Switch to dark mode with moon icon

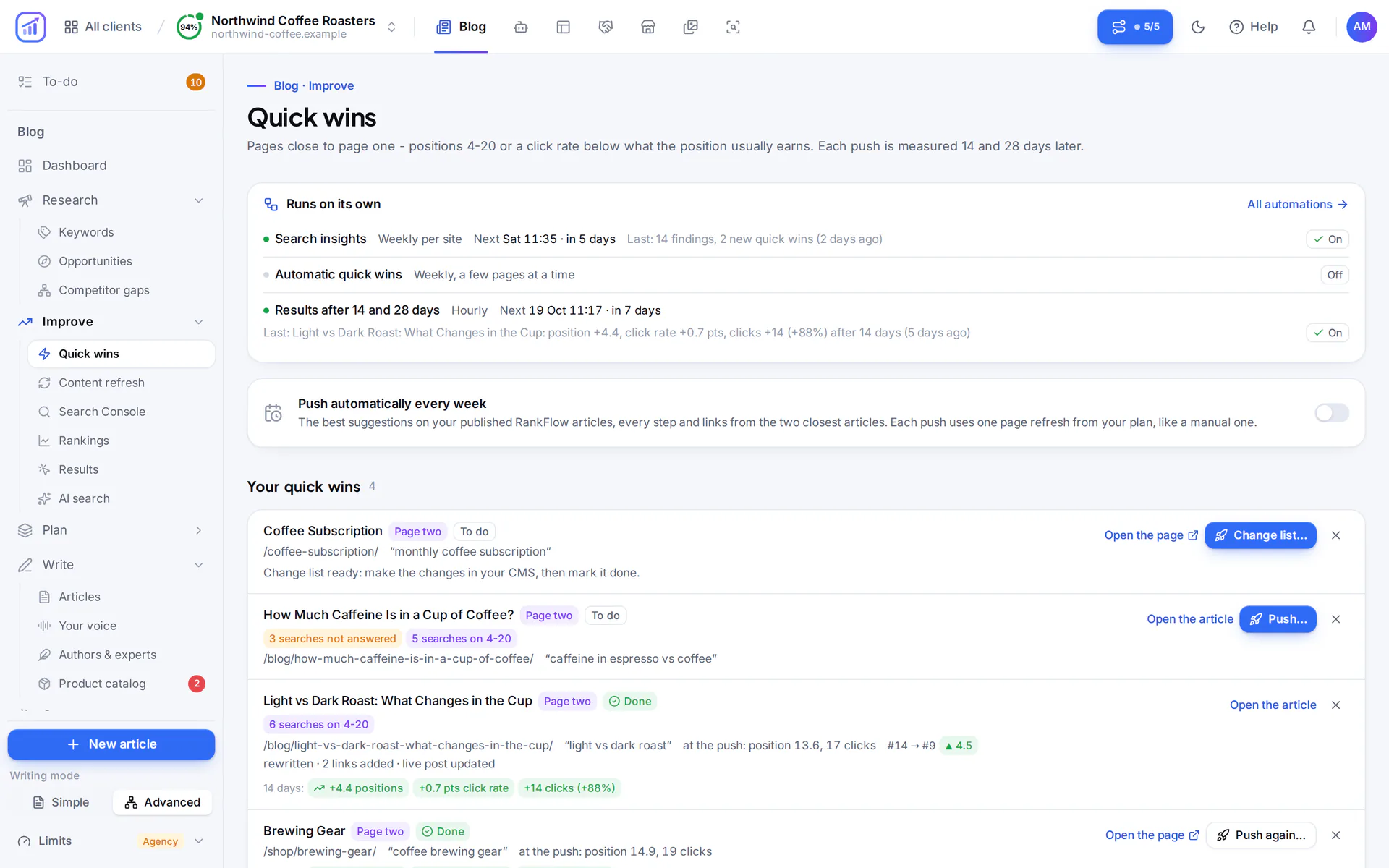tap(1198, 27)
